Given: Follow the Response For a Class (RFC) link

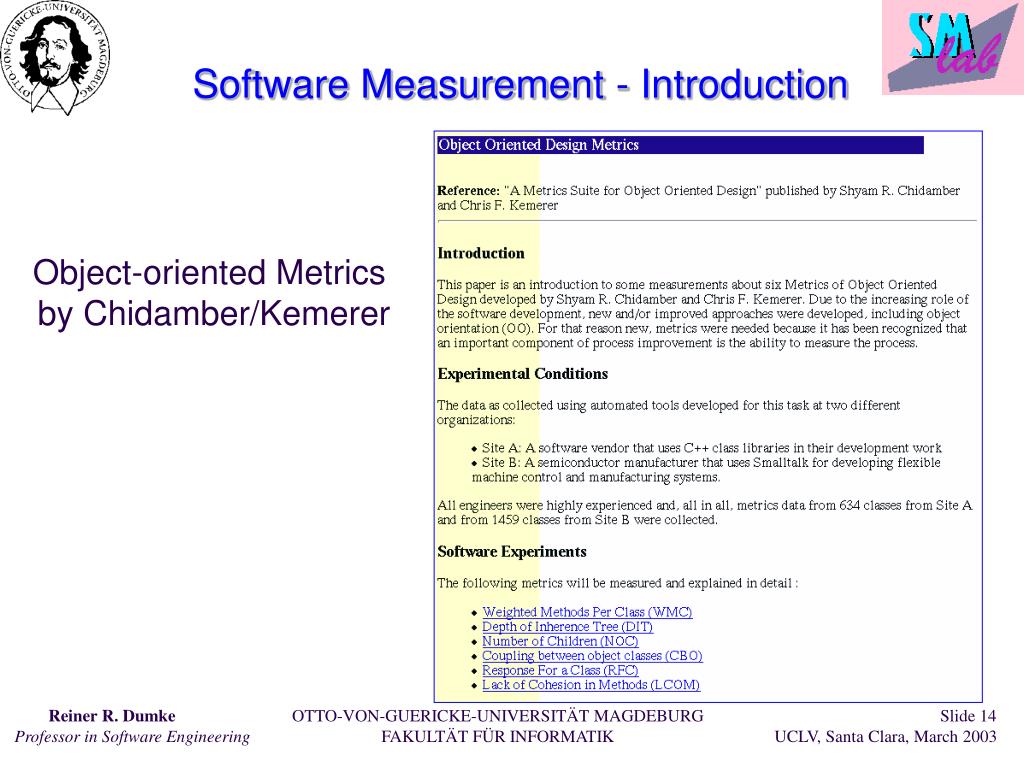Looking at the screenshot, I should coord(560,670).
